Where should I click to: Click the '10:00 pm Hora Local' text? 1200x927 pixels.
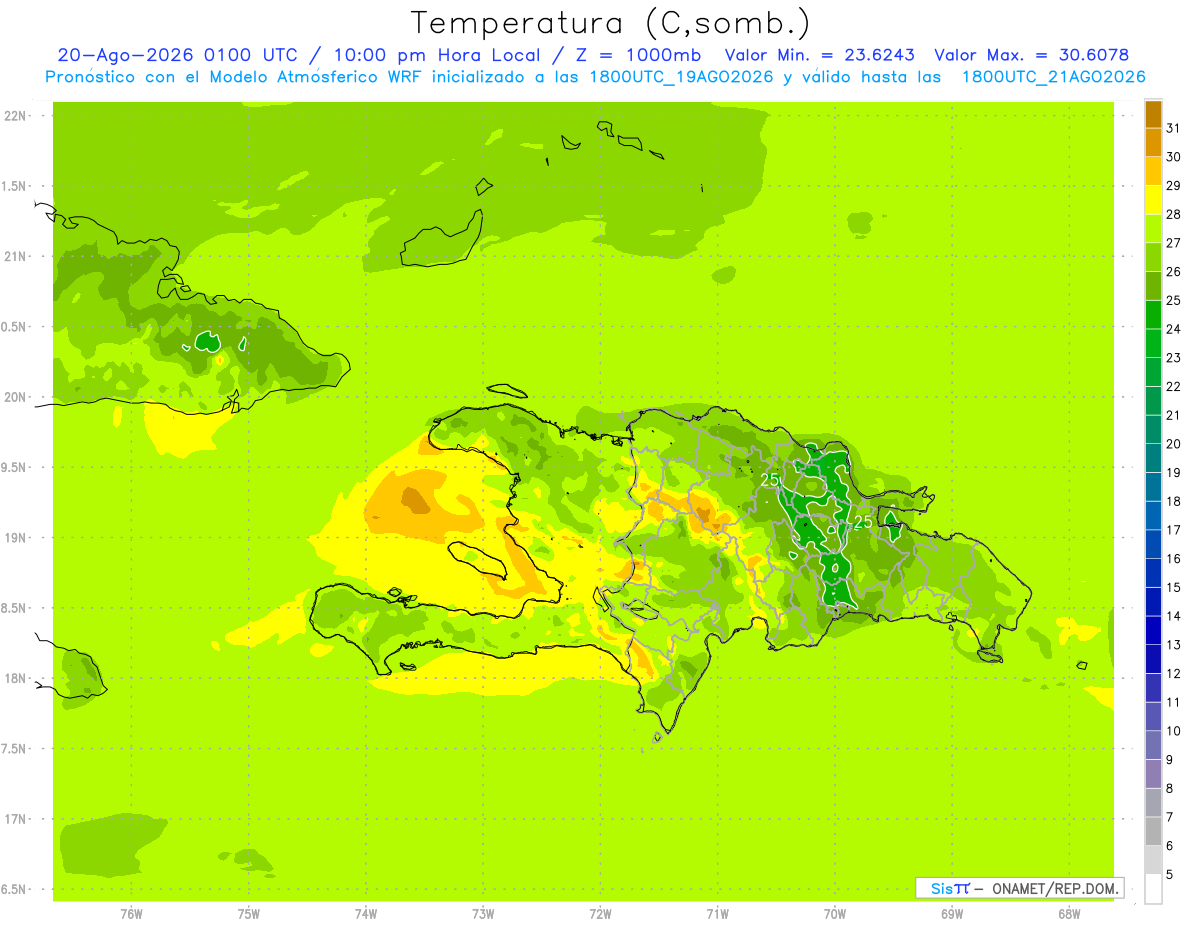coord(440,55)
